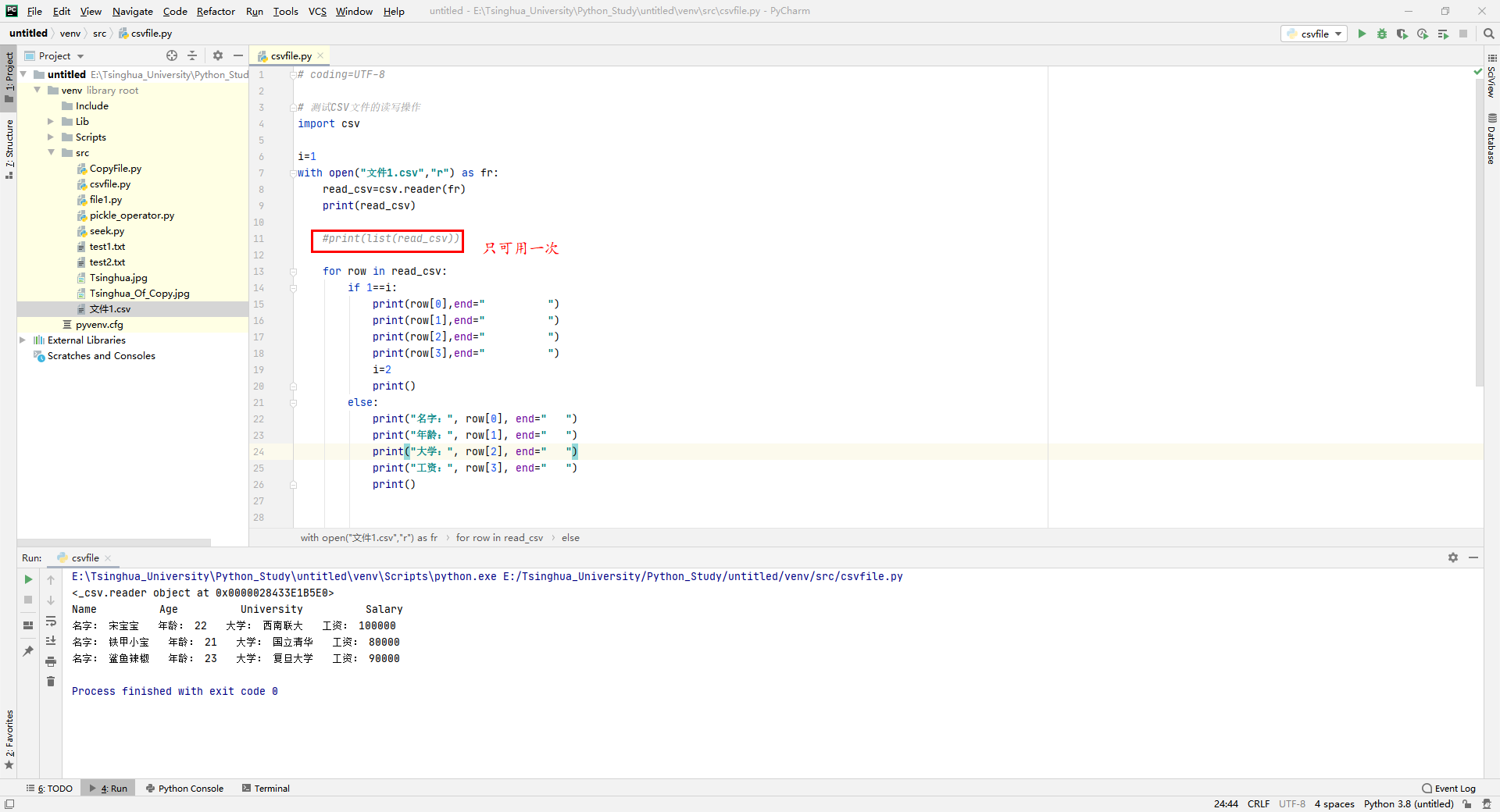Toggle scroll to end in the Run console
The image size is (1500, 812).
[51, 640]
